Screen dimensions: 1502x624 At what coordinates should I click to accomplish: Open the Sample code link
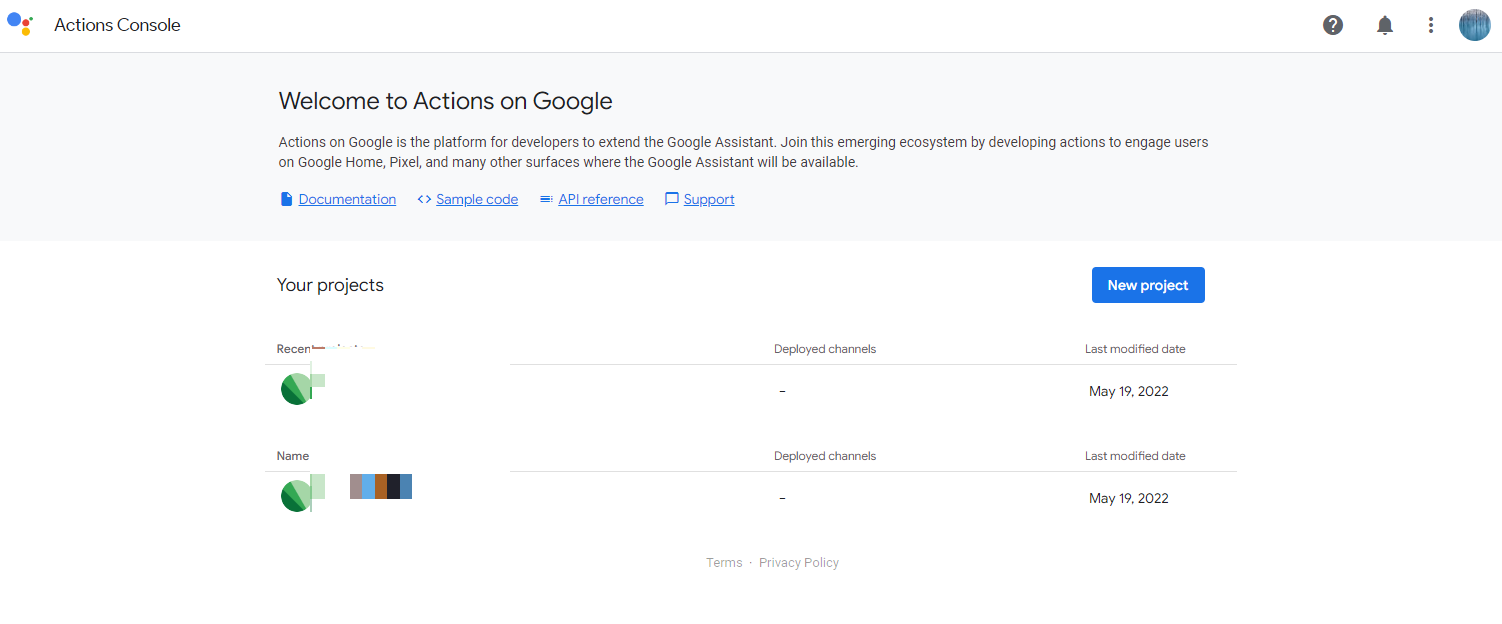tap(477, 199)
